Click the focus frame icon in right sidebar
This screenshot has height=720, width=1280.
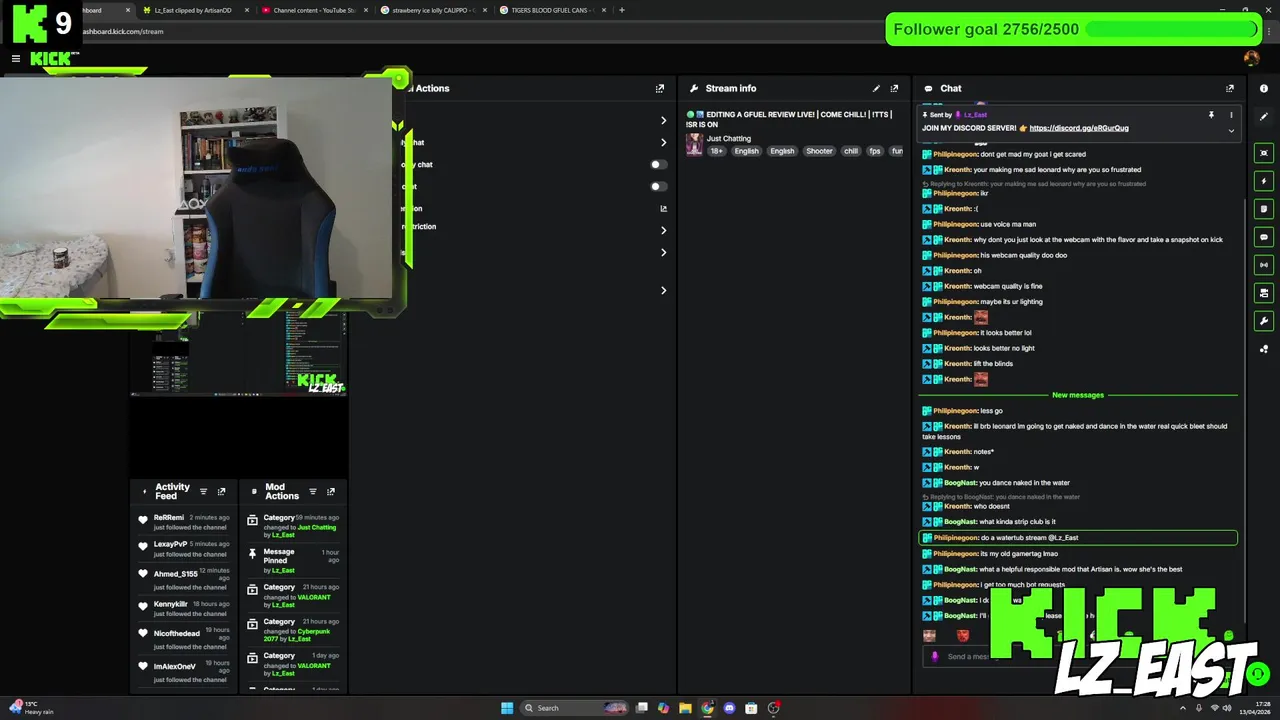(1264, 153)
